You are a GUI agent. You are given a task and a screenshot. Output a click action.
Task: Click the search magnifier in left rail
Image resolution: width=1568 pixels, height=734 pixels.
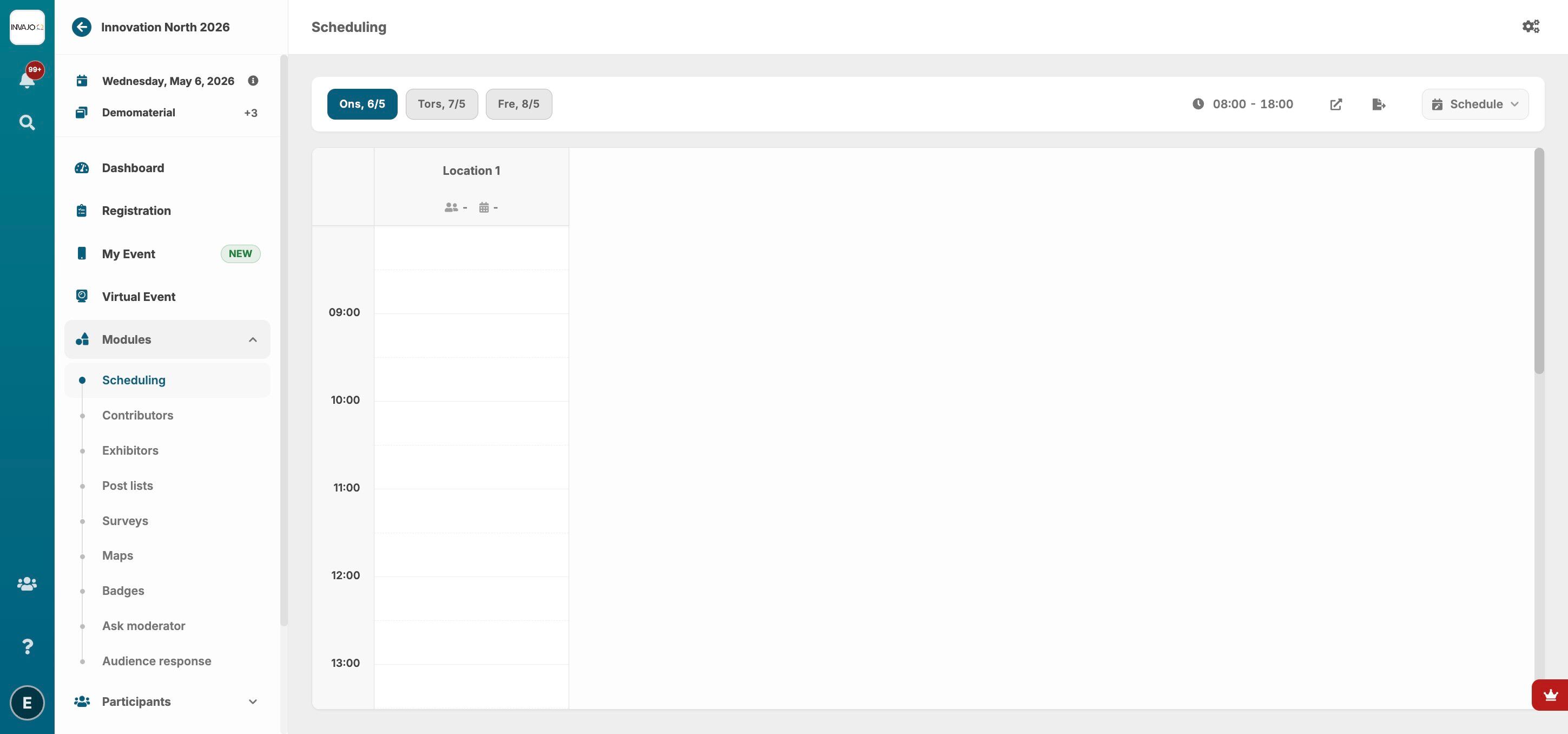click(27, 122)
